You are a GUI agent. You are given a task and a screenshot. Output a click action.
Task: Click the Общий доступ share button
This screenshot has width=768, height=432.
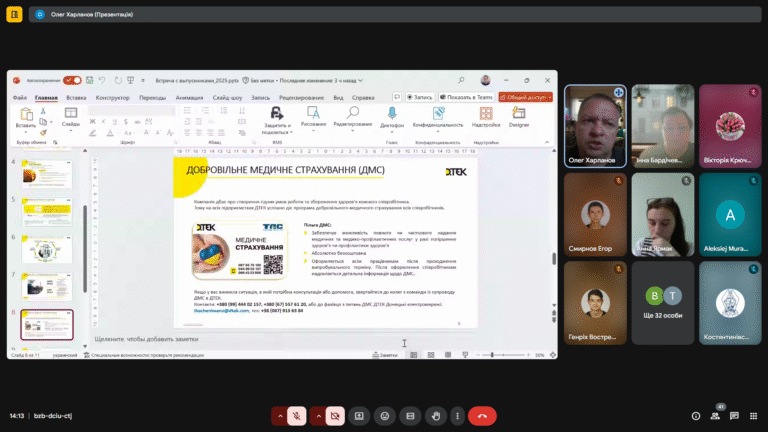[x=526, y=97]
